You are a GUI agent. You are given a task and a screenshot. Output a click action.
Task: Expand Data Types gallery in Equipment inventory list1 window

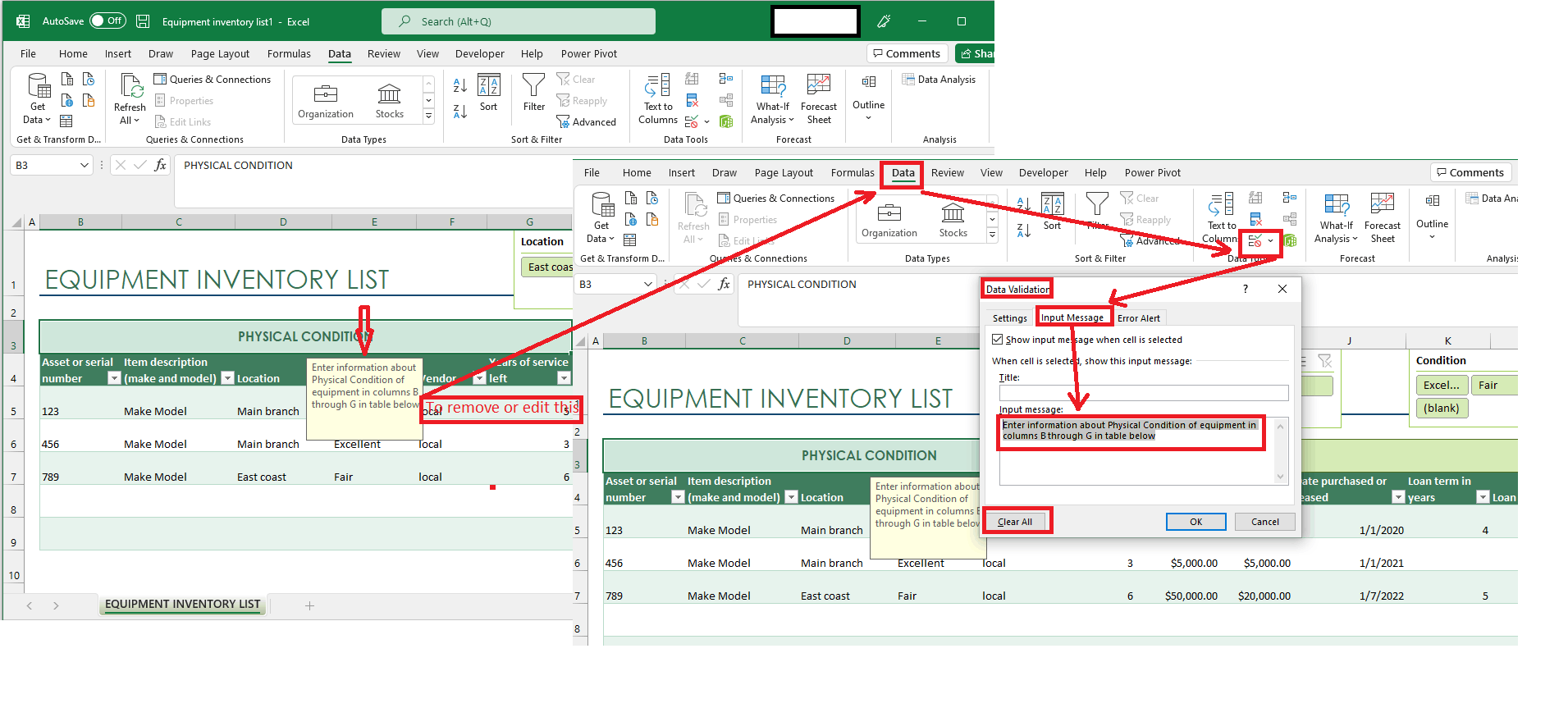click(428, 116)
